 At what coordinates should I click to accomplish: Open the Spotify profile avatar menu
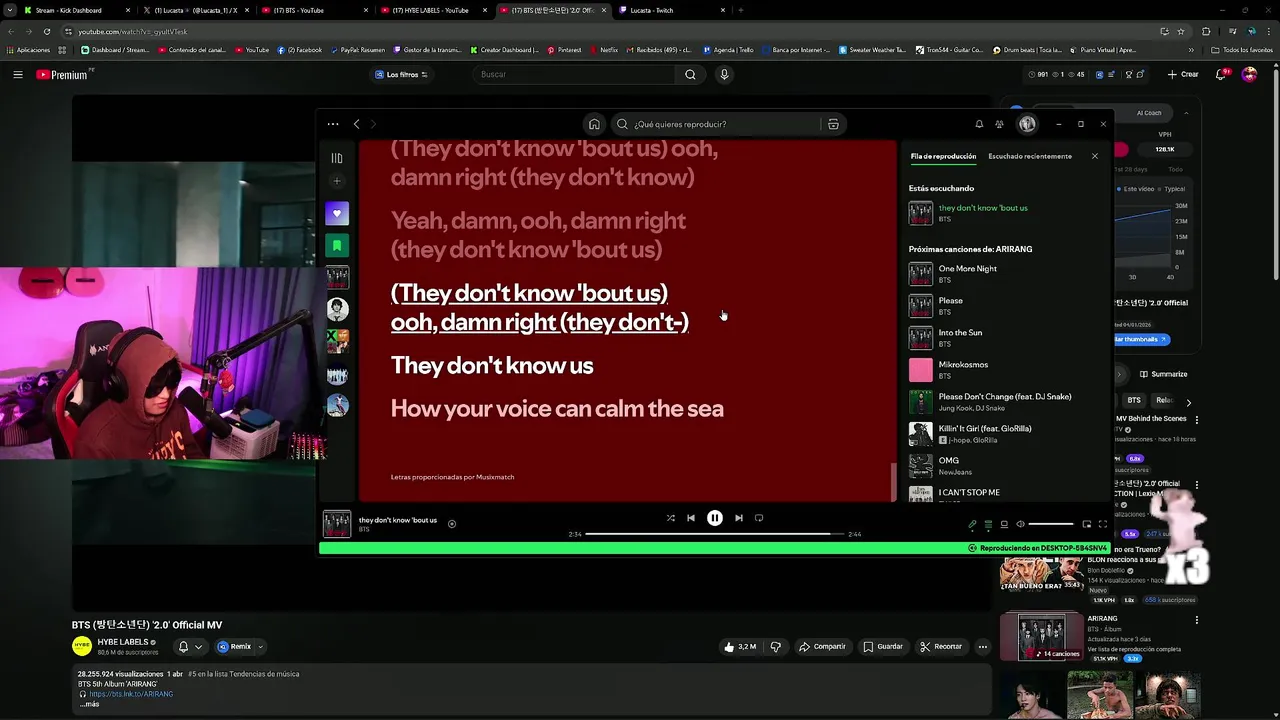tap(1027, 124)
